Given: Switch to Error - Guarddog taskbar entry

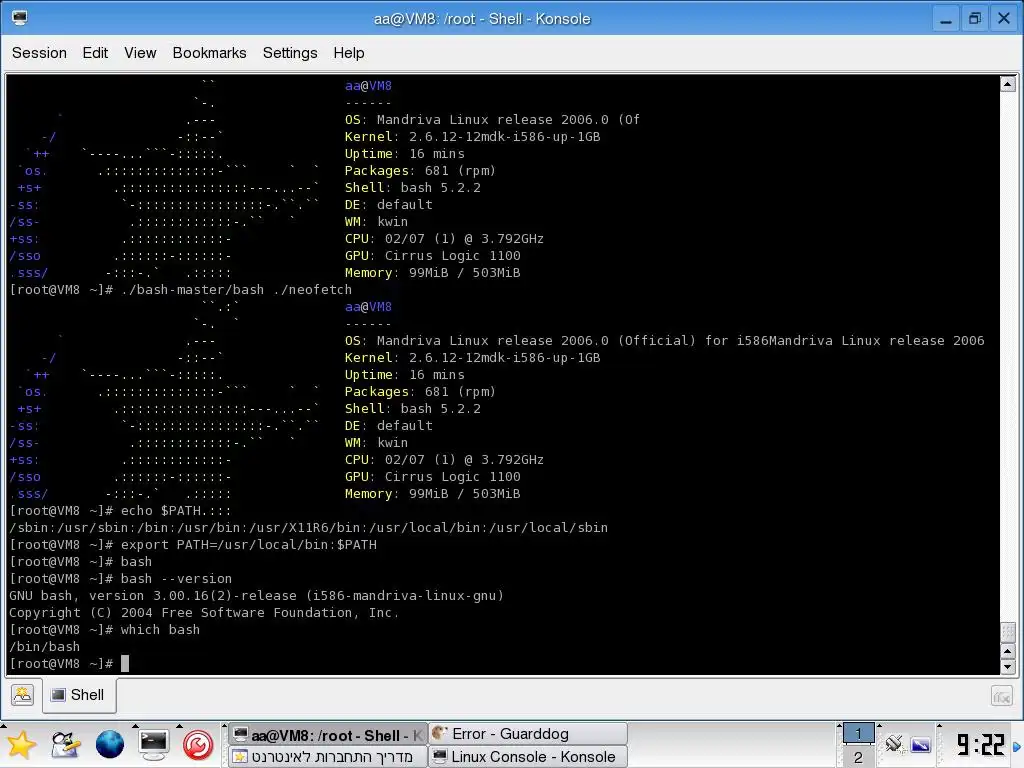Looking at the screenshot, I should pyautogui.click(x=528, y=734).
